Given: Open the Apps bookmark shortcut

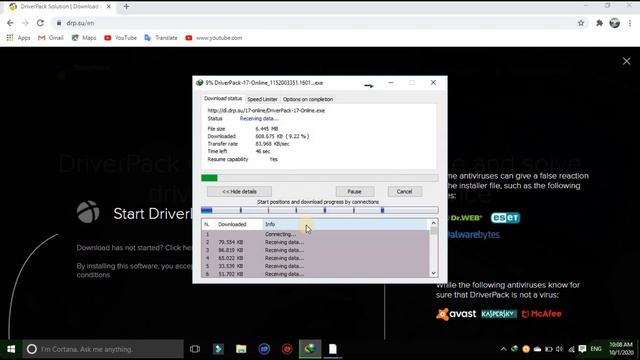Looking at the screenshot, I should point(18,38).
